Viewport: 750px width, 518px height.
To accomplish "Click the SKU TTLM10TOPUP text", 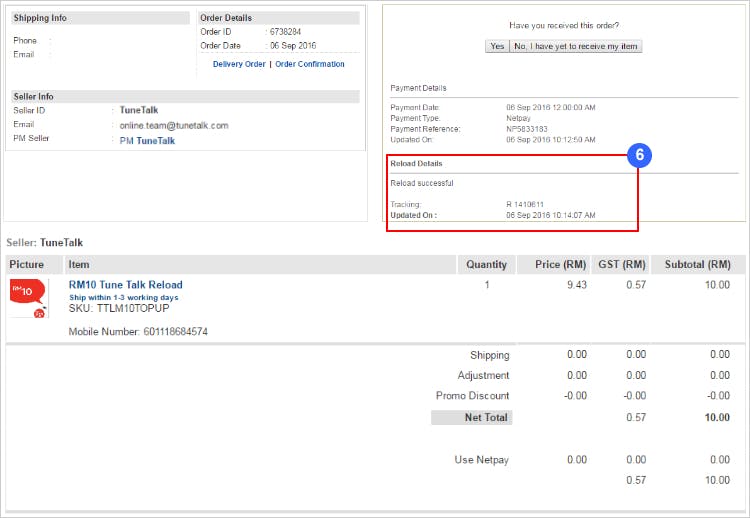I will pyautogui.click(x=119, y=309).
